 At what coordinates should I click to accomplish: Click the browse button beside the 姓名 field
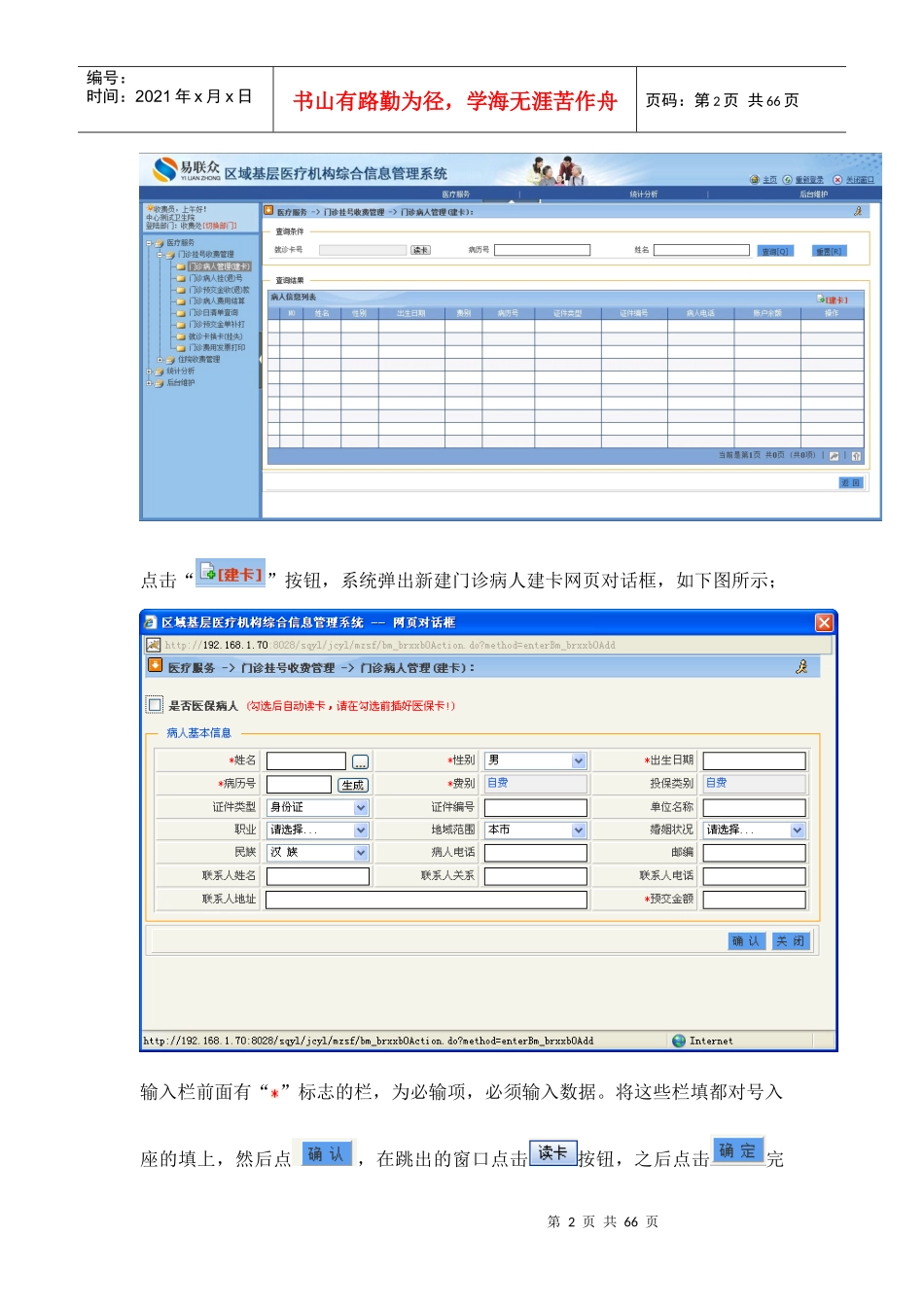click(x=361, y=761)
